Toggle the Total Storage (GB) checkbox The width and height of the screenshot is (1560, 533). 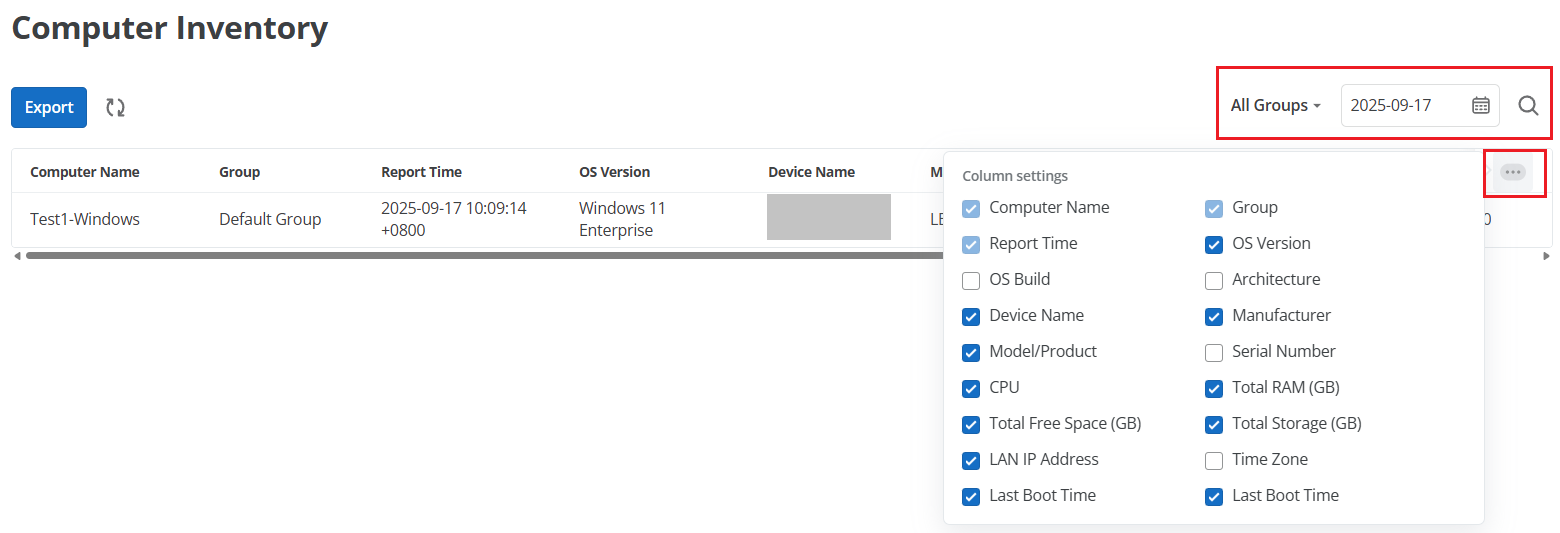tap(1214, 424)
